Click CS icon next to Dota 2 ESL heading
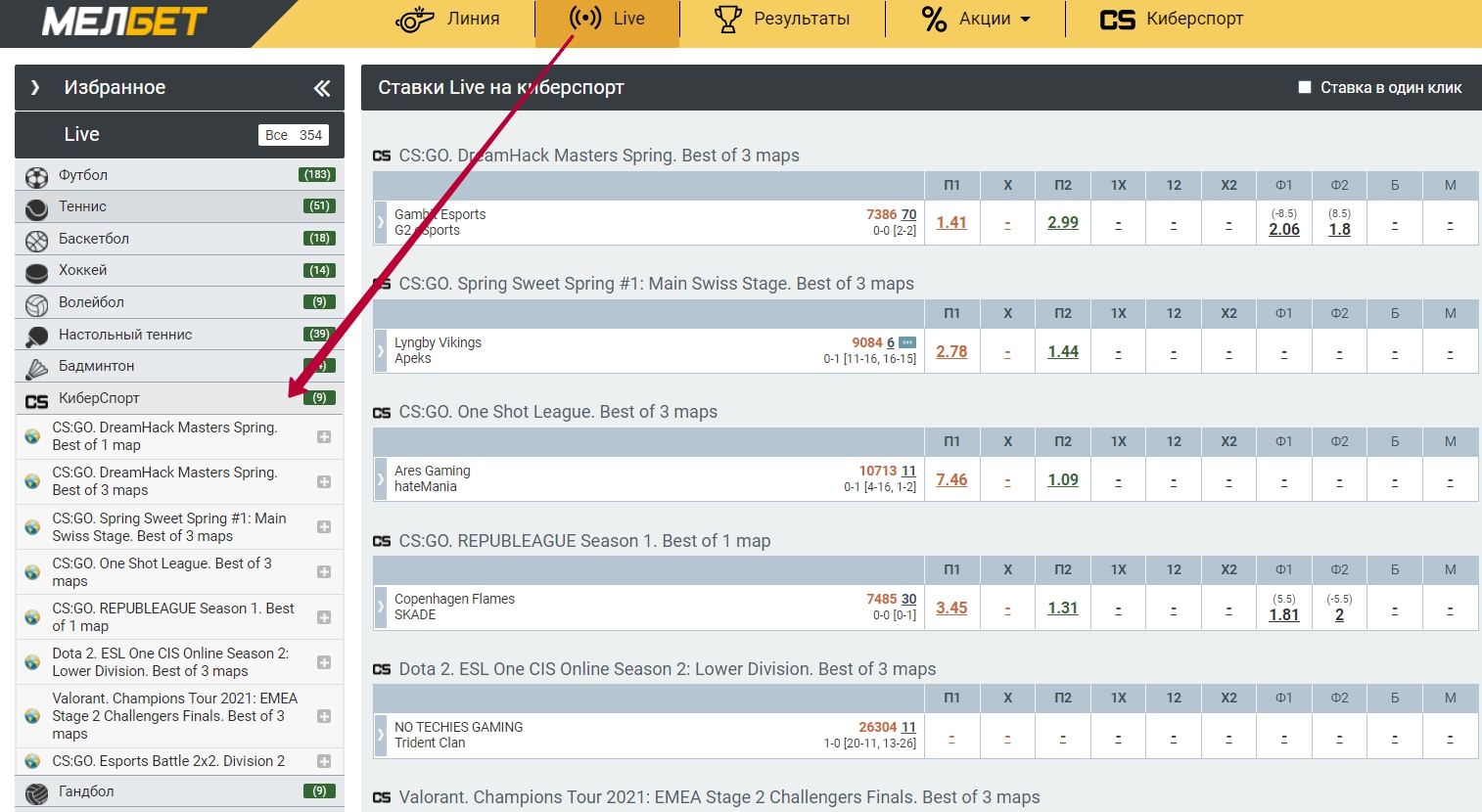This screenshot has width=1482, height=812. (382, 669)
